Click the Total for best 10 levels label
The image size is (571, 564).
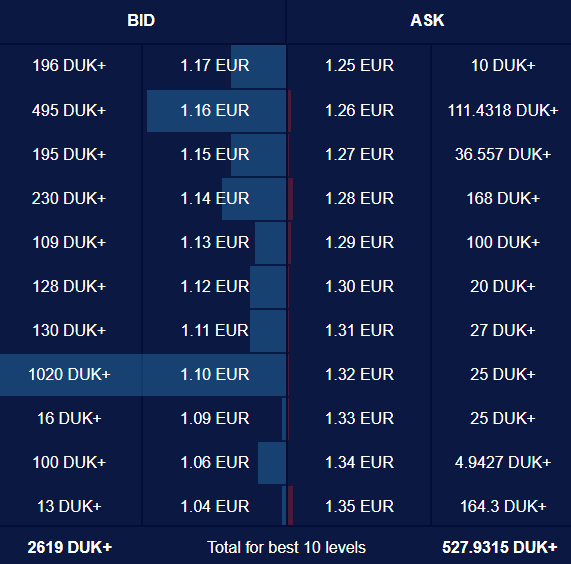pyautogui.click(x=286, y=547)
